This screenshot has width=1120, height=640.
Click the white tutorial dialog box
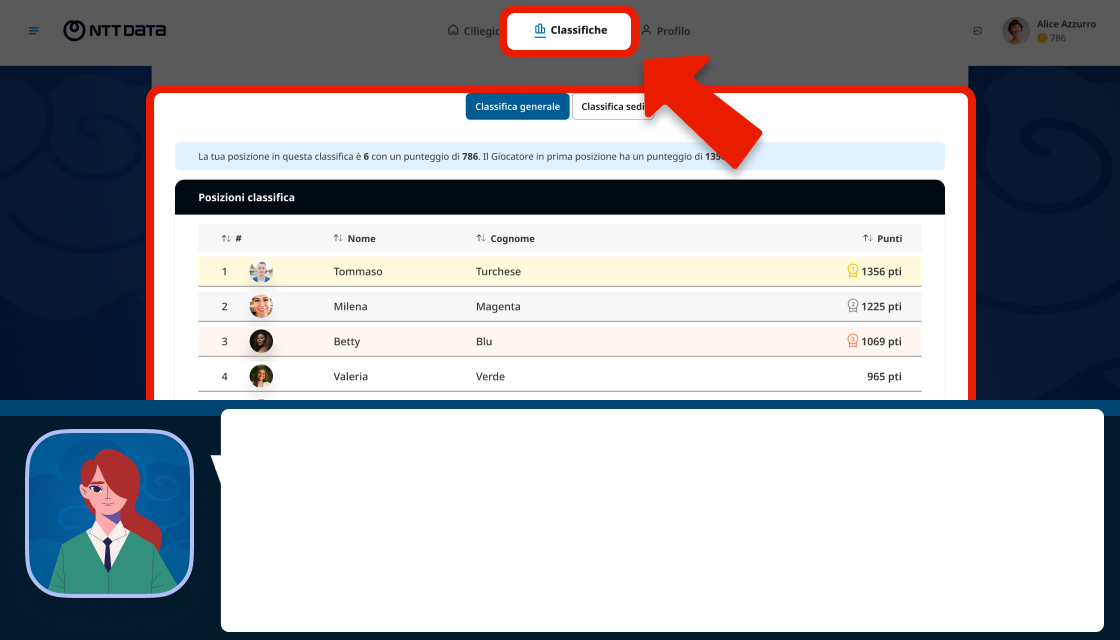pyautogui.click(x=661, y=520)
